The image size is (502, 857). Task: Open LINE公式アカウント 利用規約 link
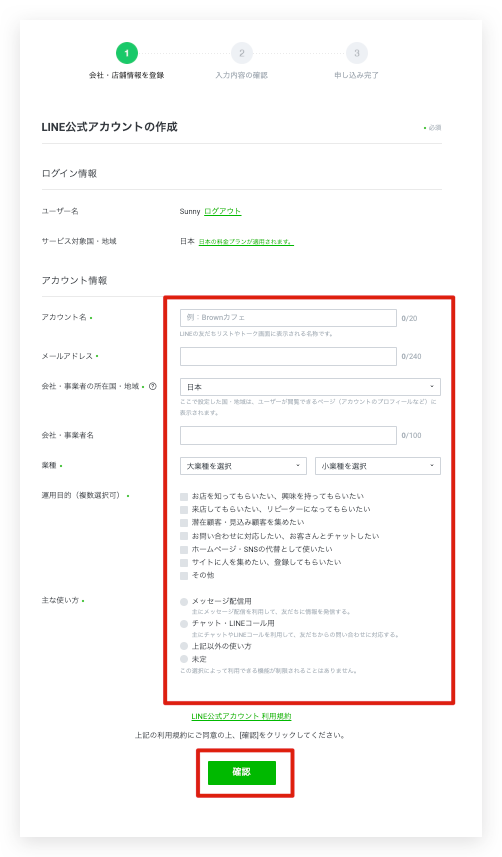click(x=241, y=717)
